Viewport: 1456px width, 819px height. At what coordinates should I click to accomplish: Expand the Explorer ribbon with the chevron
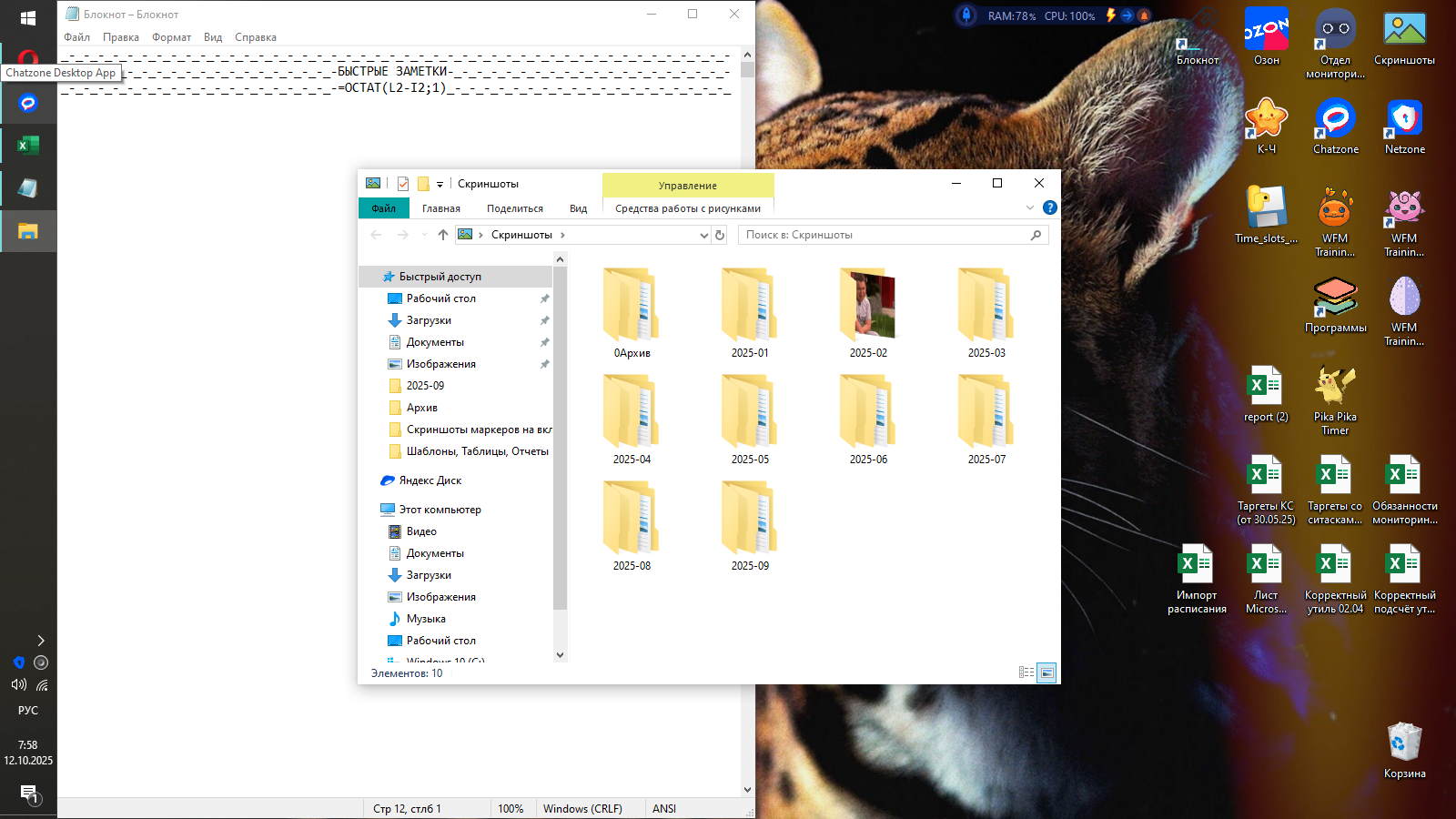tap(1030, 207)
